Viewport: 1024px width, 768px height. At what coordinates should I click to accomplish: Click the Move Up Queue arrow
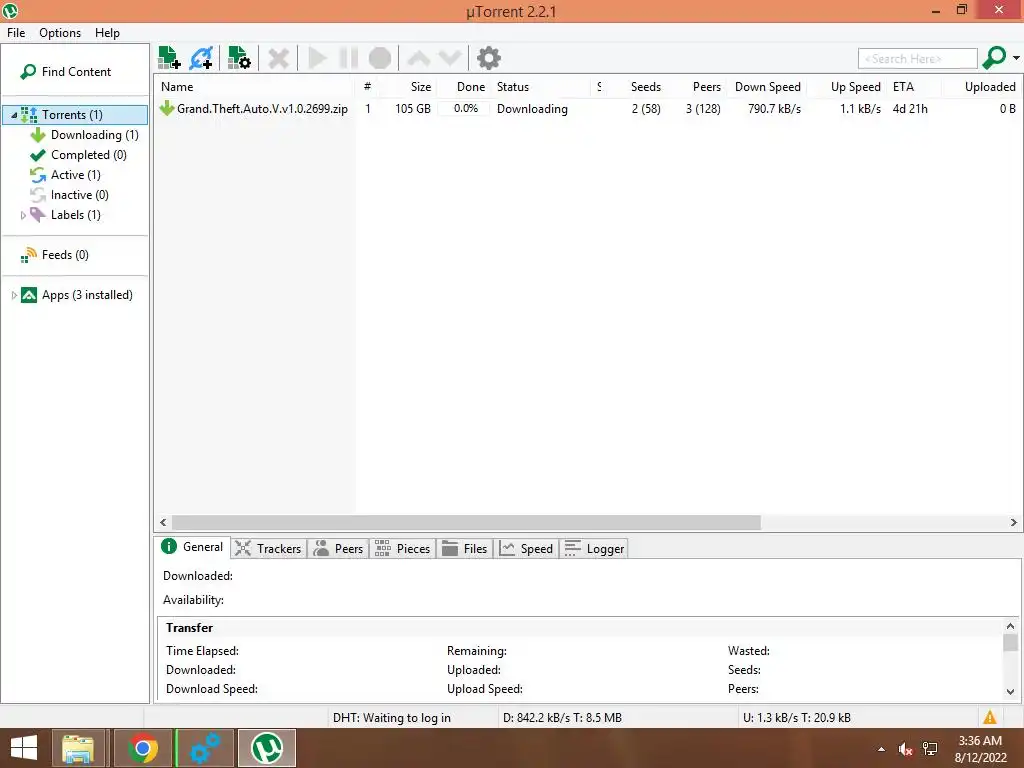coord(419,58)
